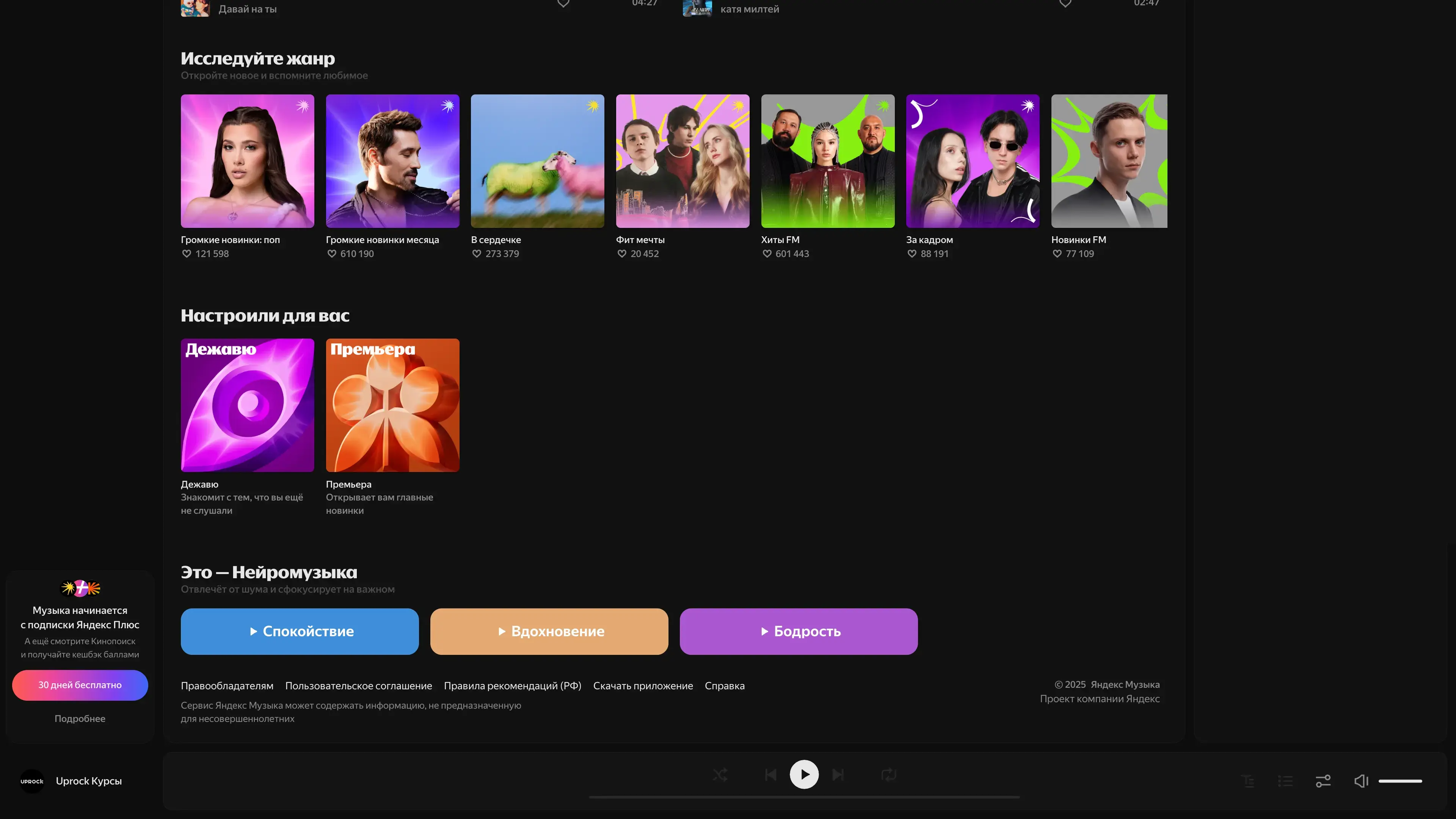Adjust the volume slider
The height and width of the screenshot is (819, 1456).
(1400, 781)
